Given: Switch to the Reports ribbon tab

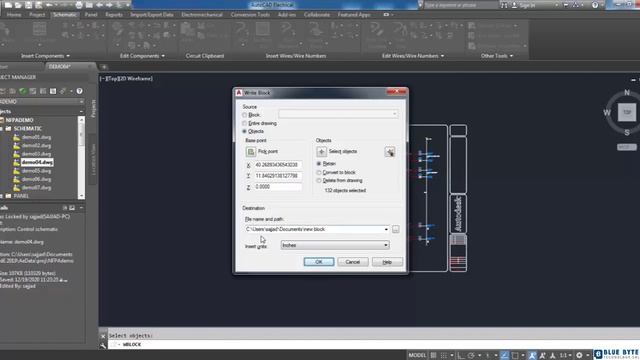Looking at the screenshot, I should pyautogui.click(x=114, y=15).
